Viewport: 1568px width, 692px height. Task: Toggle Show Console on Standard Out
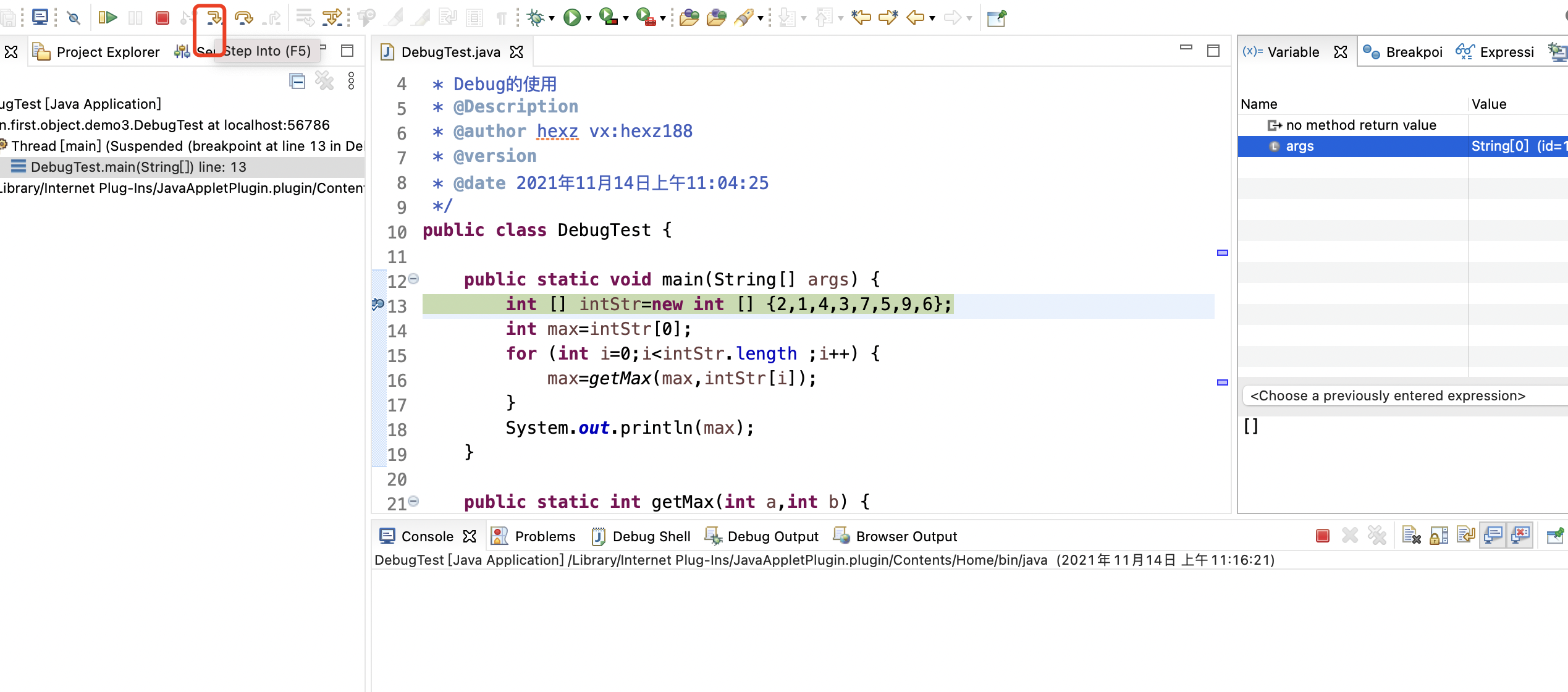(x=1493, y=535)
